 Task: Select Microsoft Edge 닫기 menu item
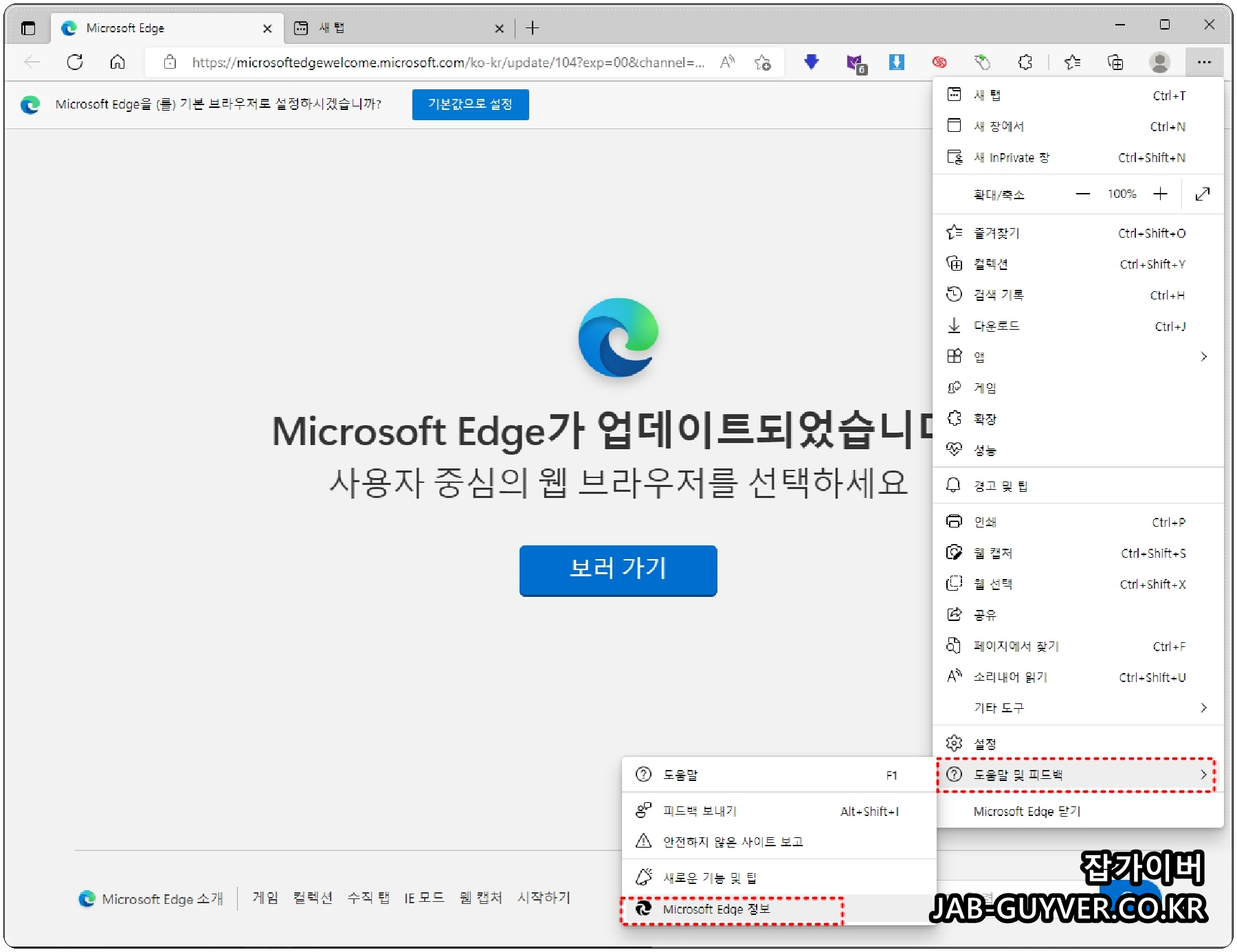pyautogui.click(x=1078, y=811)
